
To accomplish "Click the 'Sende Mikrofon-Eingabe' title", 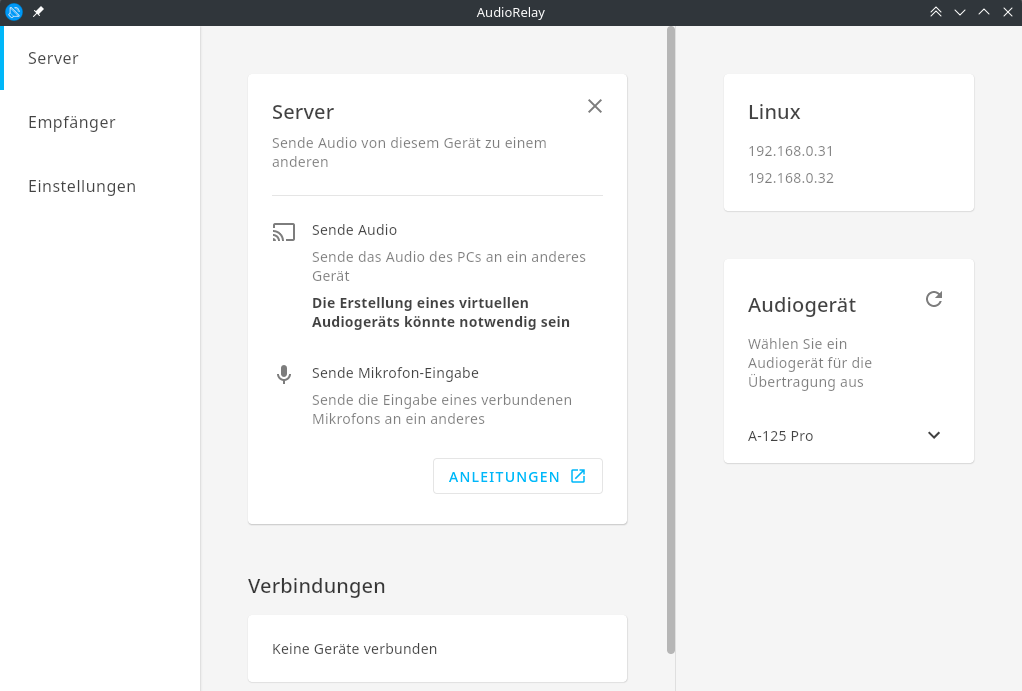I will pos(395,373).
